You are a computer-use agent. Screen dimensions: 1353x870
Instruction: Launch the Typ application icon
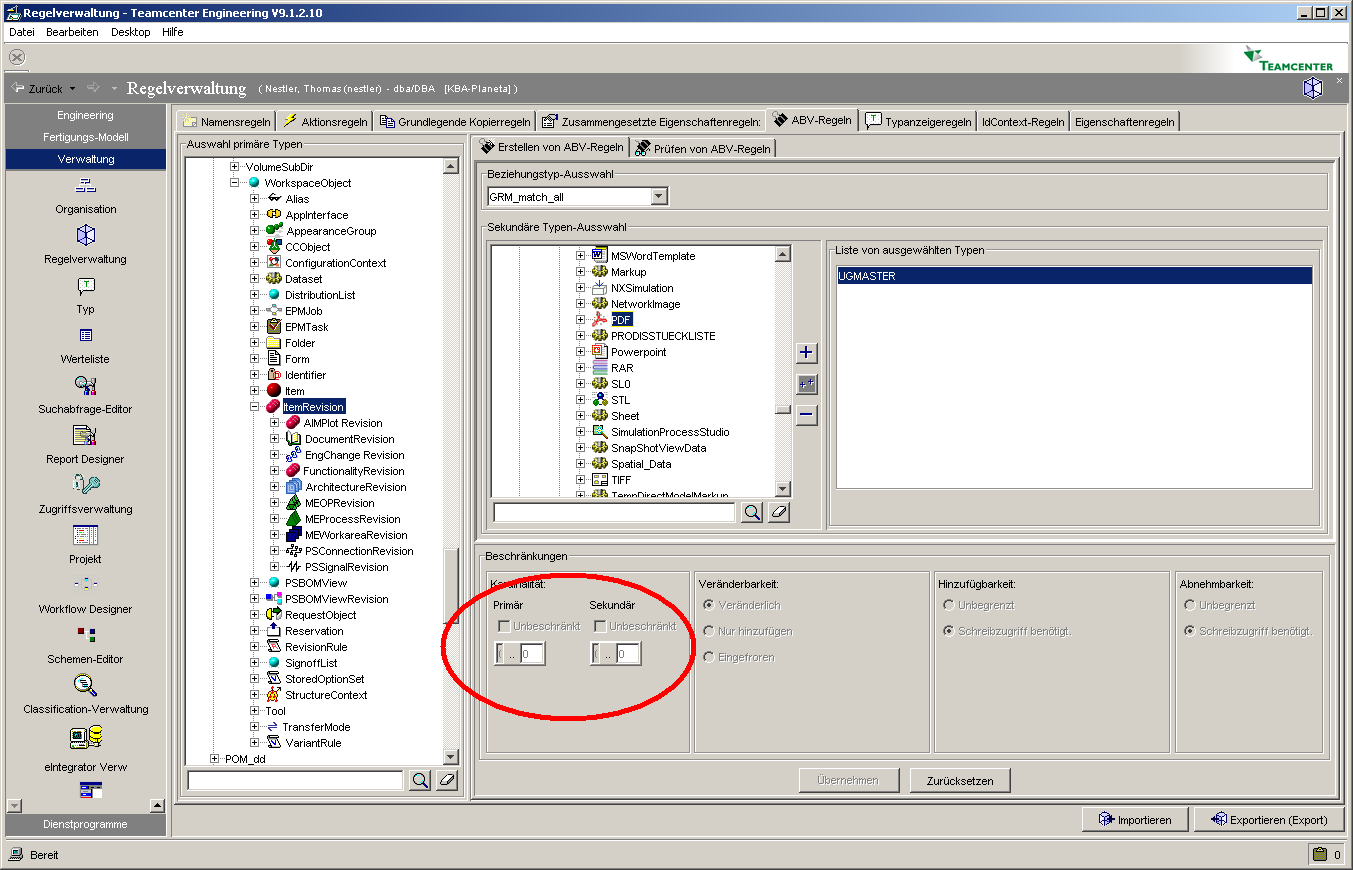pyautogui.click(x=86, y=286)
